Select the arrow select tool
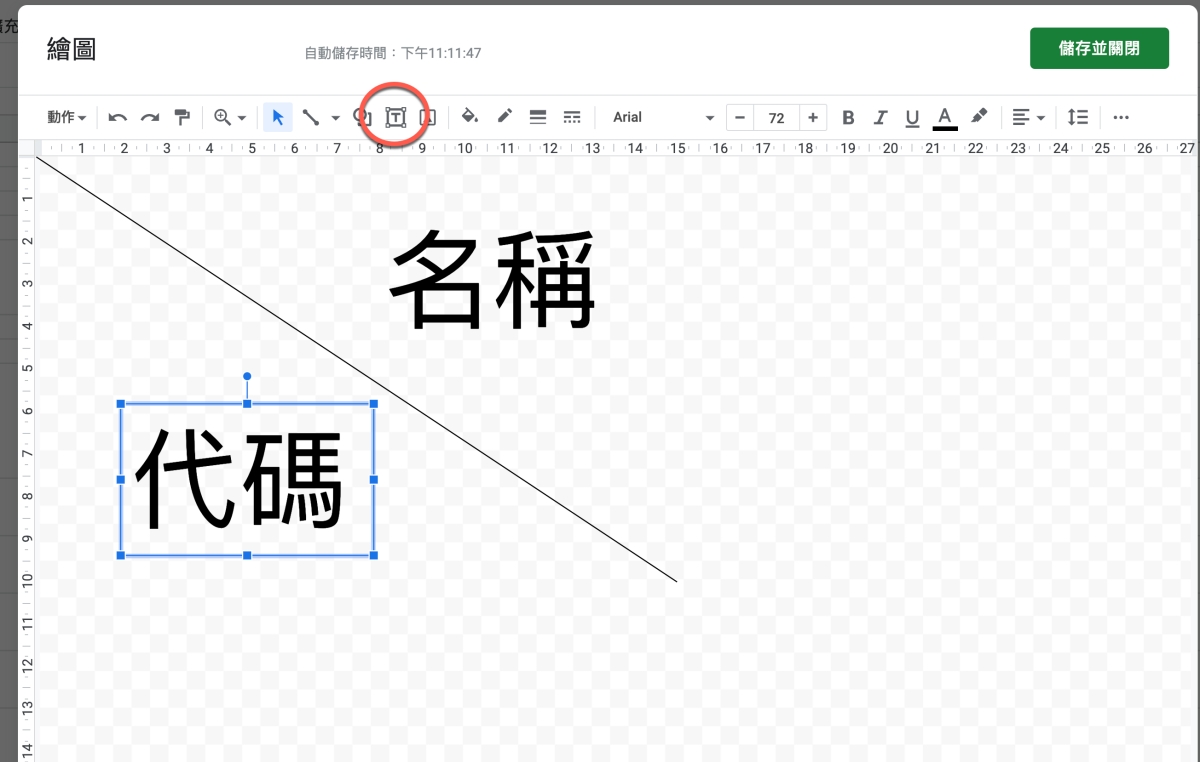The image size is (1200, 762). [278, 118]
